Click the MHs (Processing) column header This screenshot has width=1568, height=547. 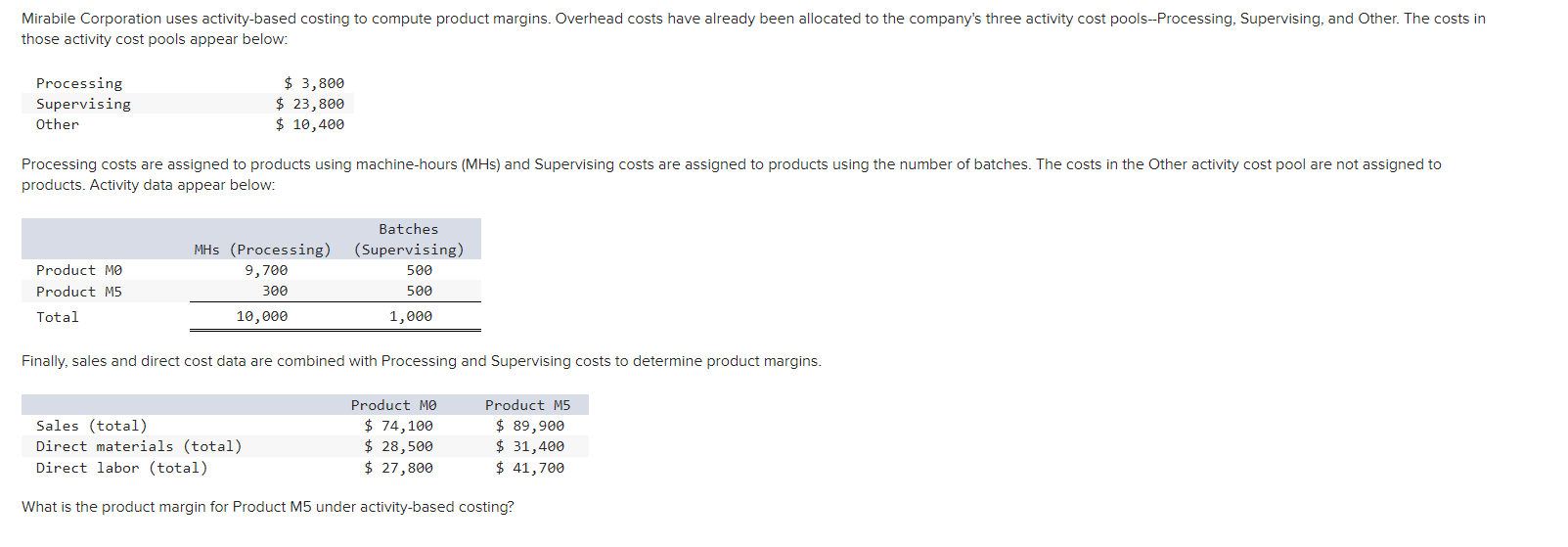[262, 250]
